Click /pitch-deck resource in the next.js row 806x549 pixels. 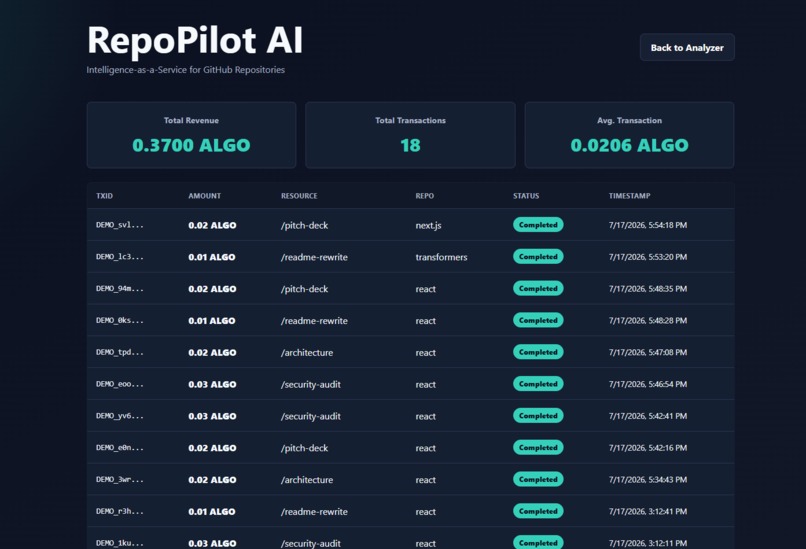304,225
